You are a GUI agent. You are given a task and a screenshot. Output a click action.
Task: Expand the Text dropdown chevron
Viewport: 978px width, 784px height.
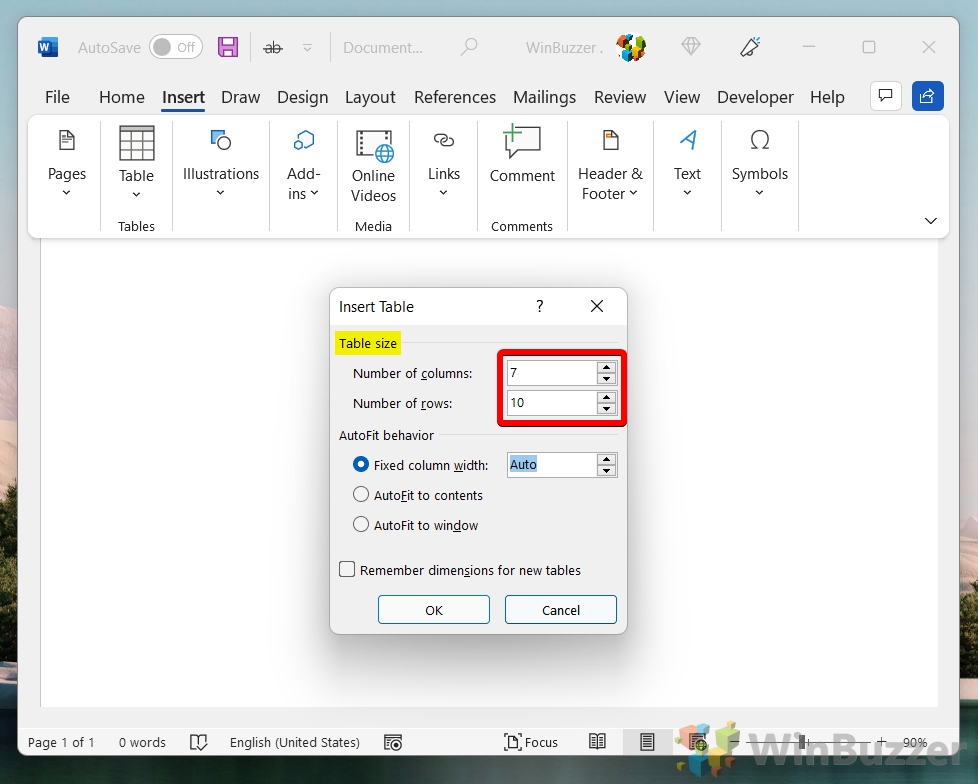(x=687, y=193)
